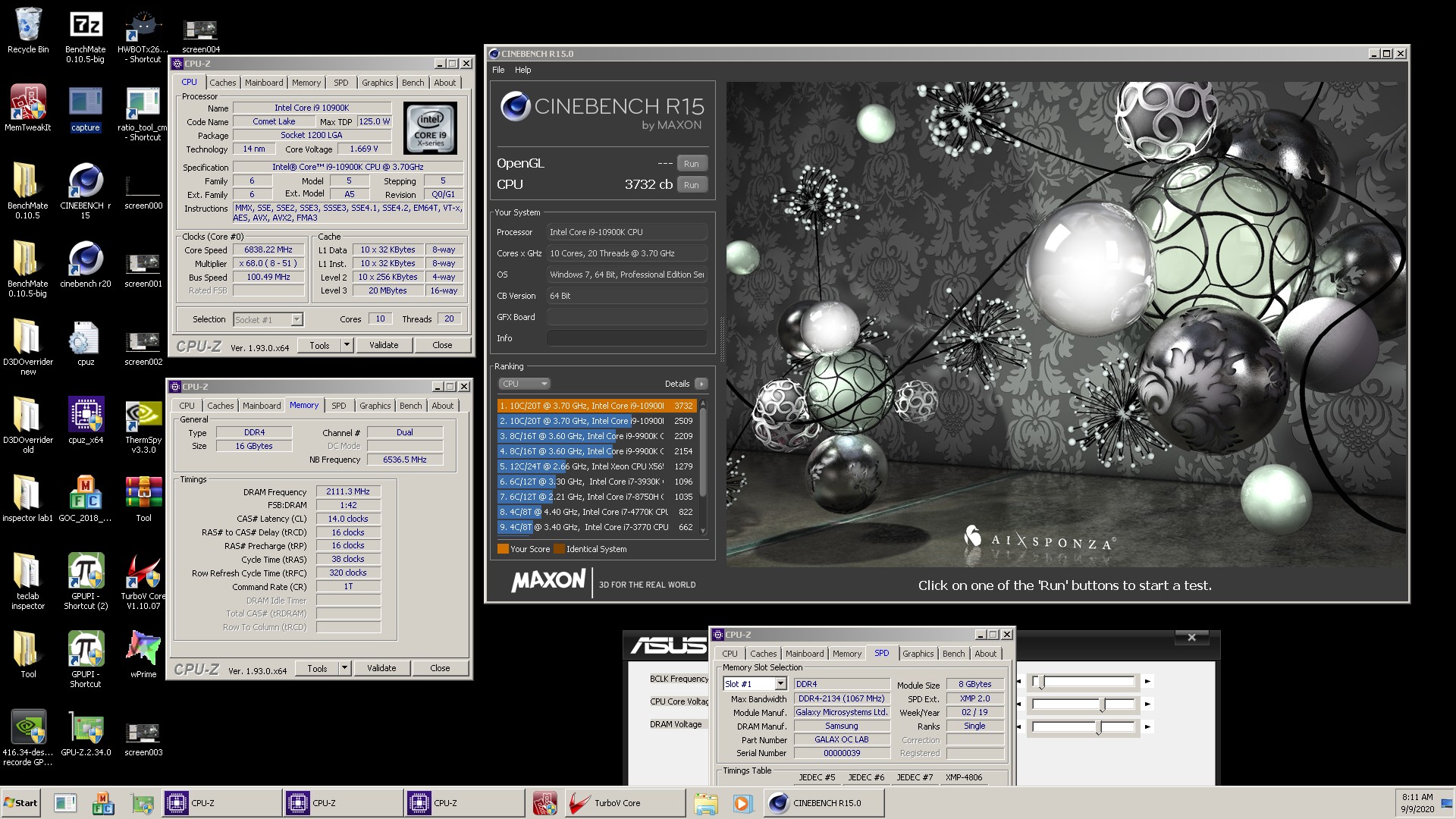Launch TurboV Core V1.10.07 icon

tap(143, 581)
